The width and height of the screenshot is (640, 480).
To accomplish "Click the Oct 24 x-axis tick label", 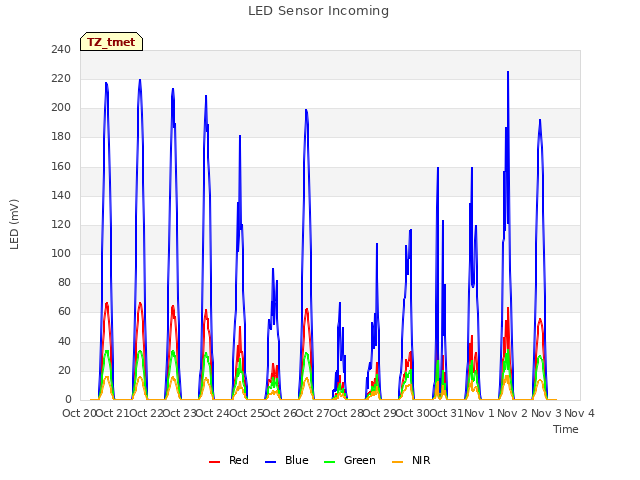I will 213,413.
